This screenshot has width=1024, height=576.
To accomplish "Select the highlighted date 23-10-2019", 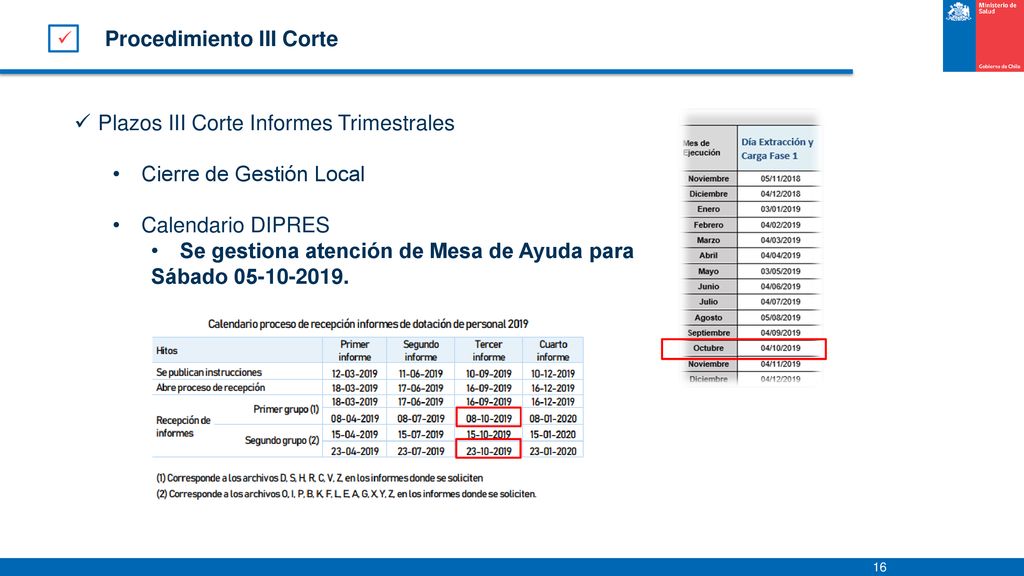I will 488,450.
